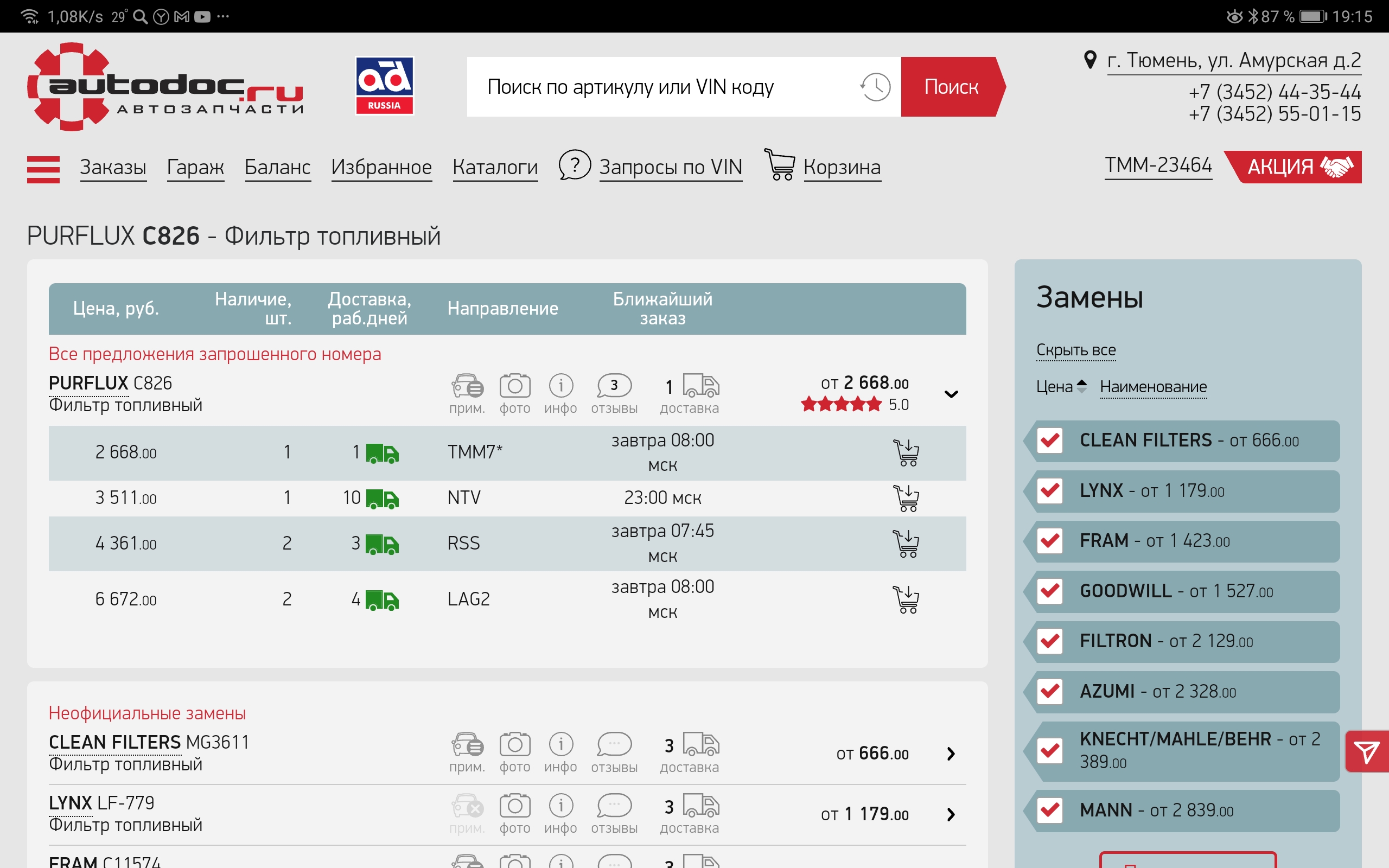The height and width of the screenshot is (868, 1389).
Task: Open LYNX LF-779 info icon
Action: point(561,806)
